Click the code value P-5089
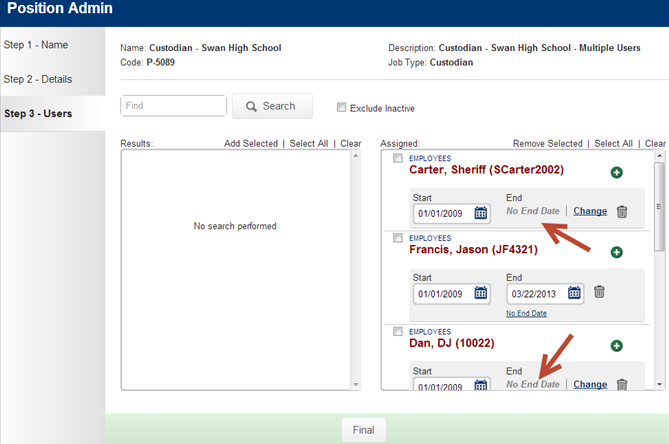 160,62
